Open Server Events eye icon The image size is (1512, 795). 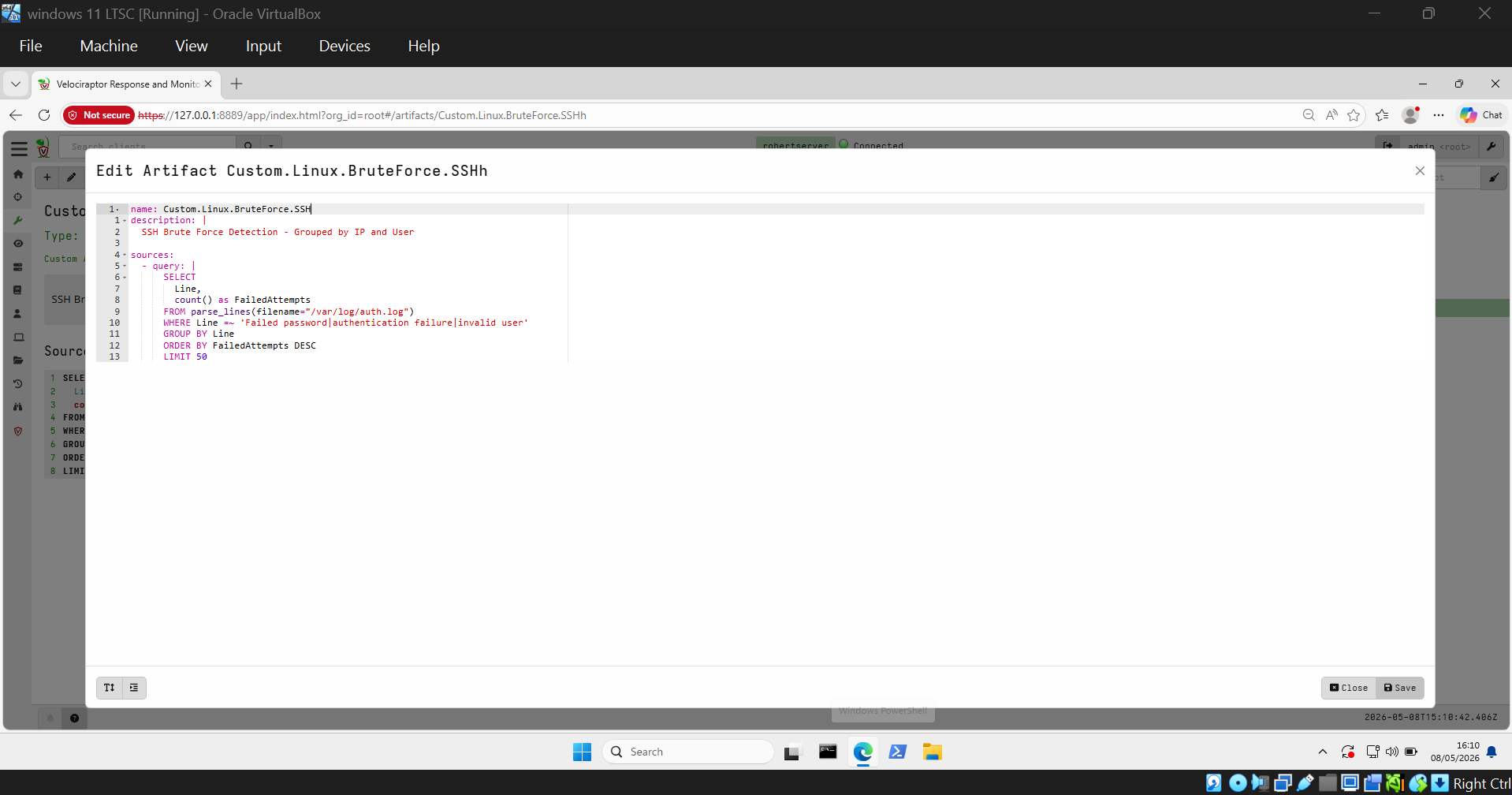(18, 244)
